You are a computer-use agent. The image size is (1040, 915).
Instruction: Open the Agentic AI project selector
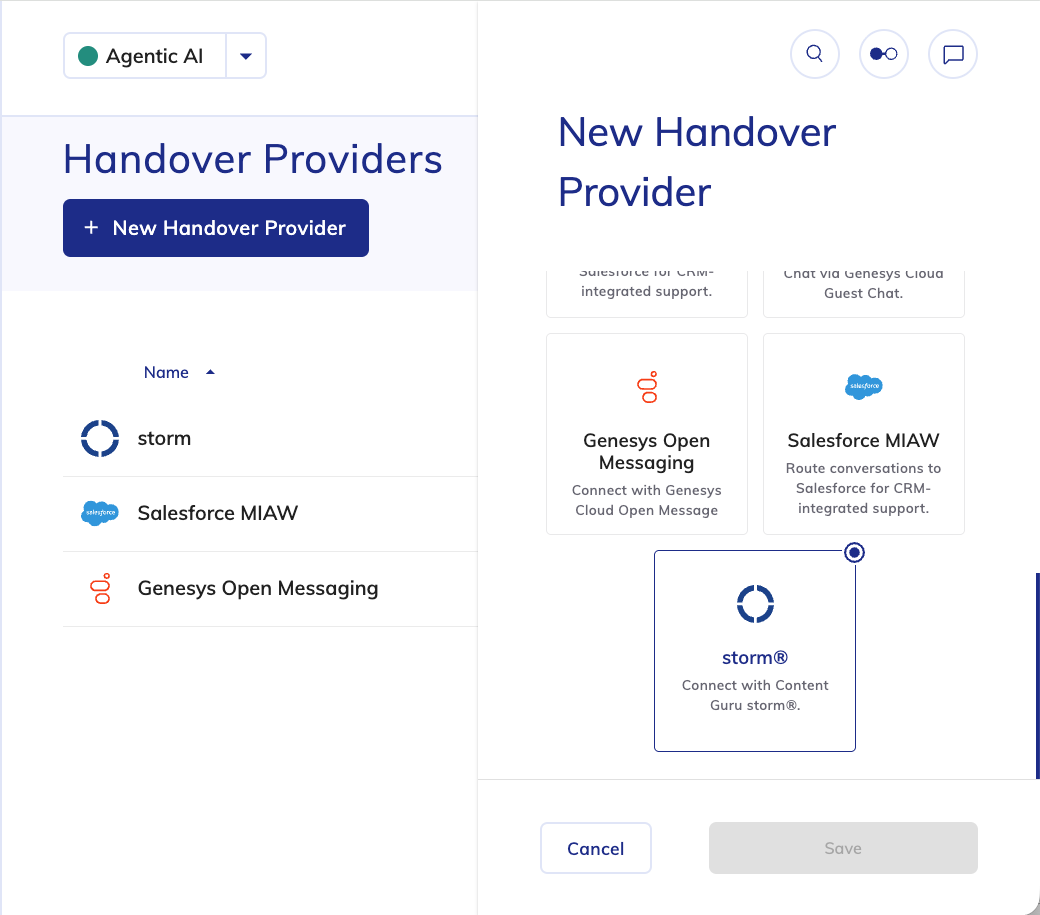coord(146,56)
